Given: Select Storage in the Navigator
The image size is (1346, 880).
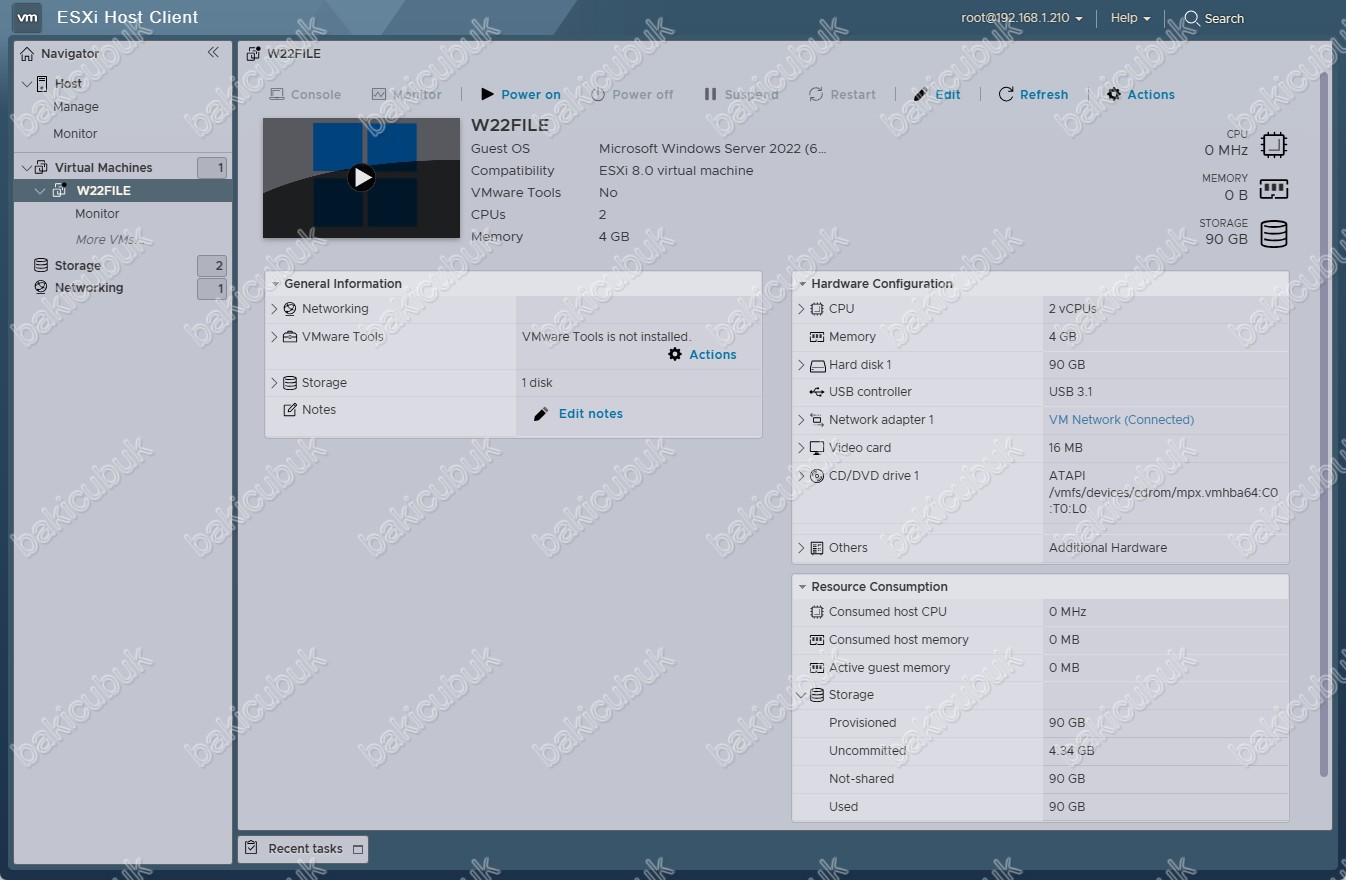Looking at the screenshot, I should tap(77, 265).
